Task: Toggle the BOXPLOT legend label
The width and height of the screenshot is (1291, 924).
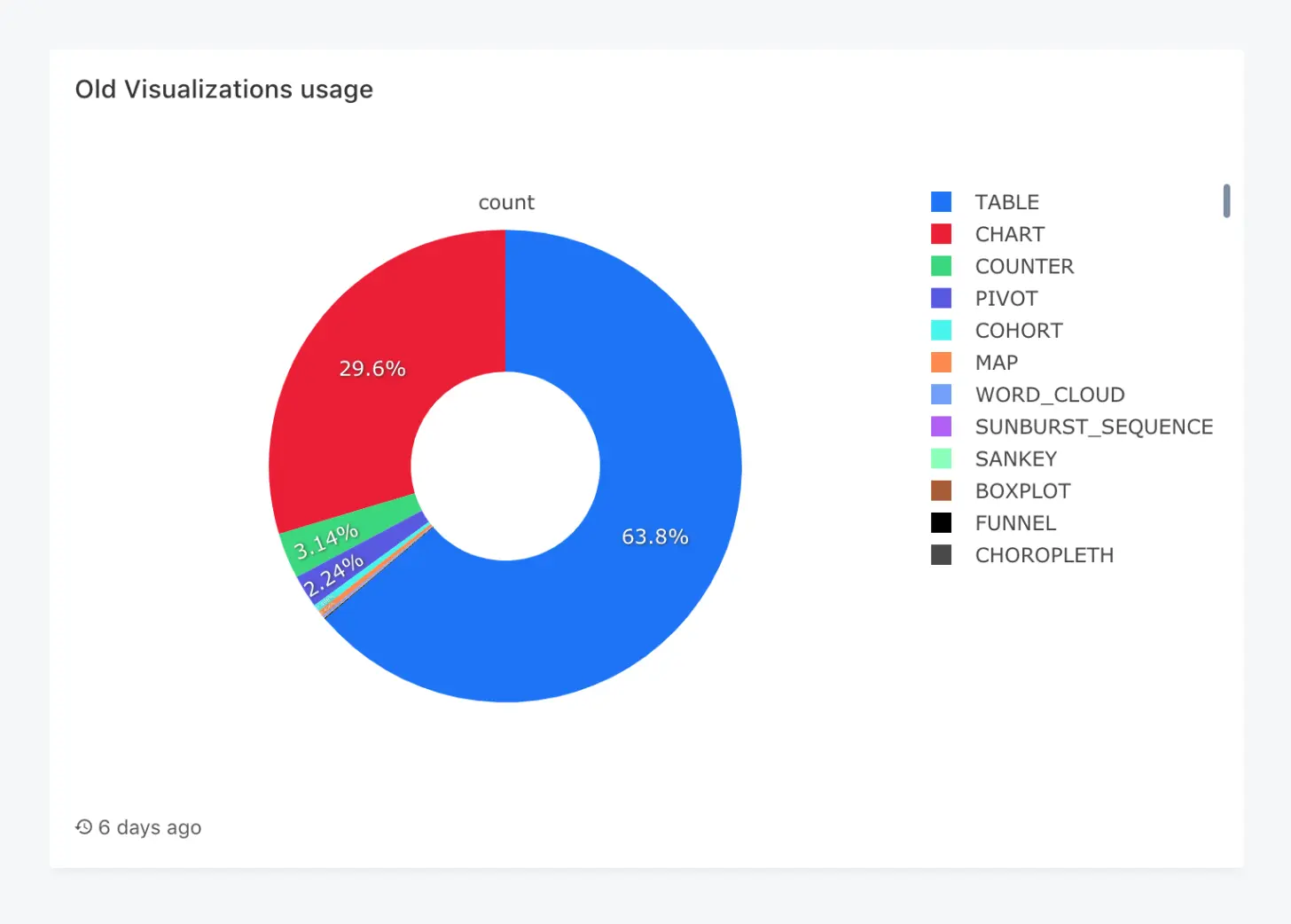Action: pos(1023,490)
